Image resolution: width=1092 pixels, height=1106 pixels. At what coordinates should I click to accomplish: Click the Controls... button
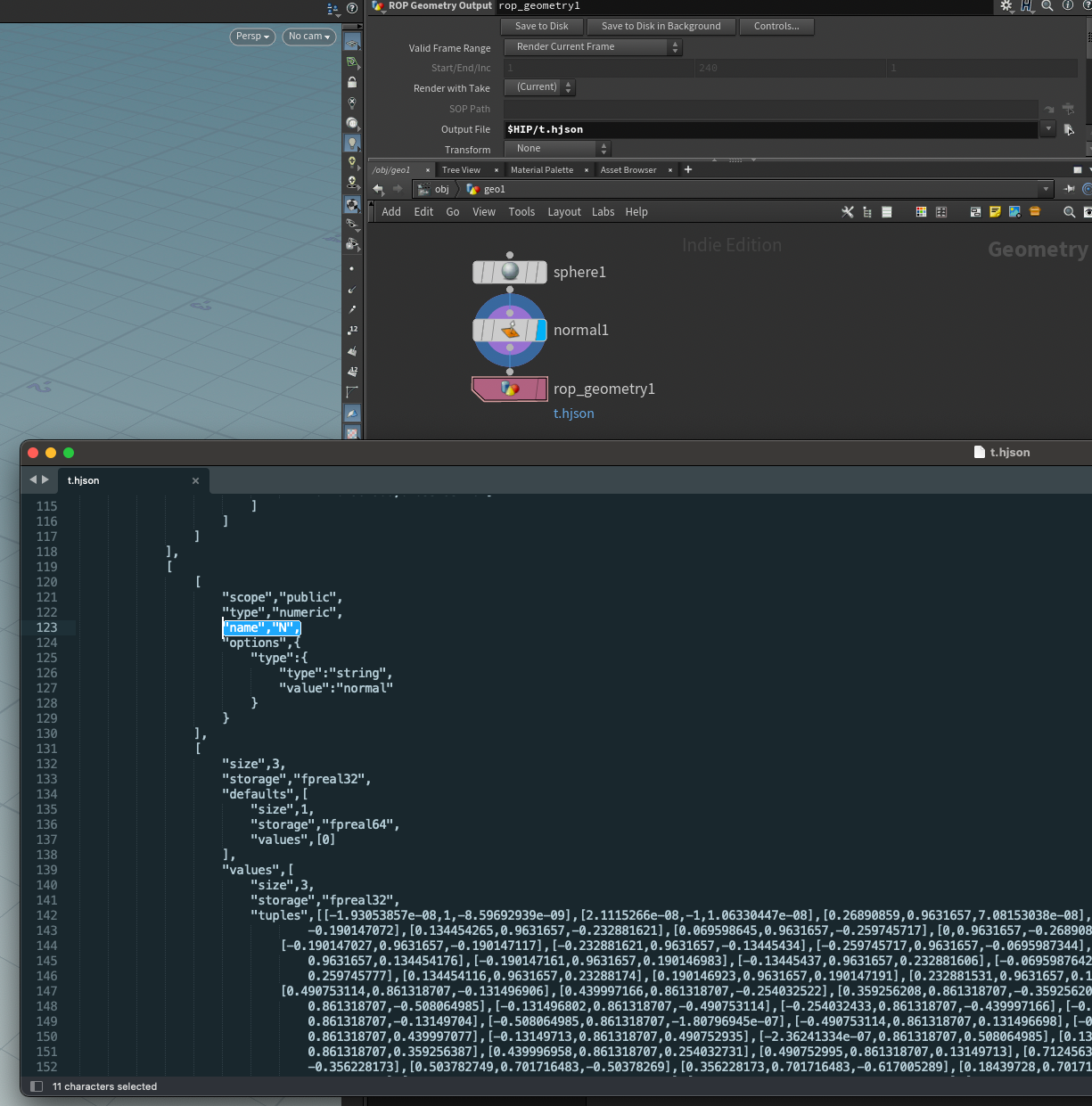point(776,27)
